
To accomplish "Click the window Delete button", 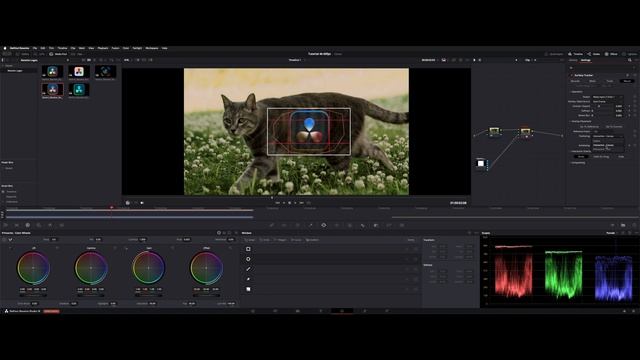I will (411, 240).
